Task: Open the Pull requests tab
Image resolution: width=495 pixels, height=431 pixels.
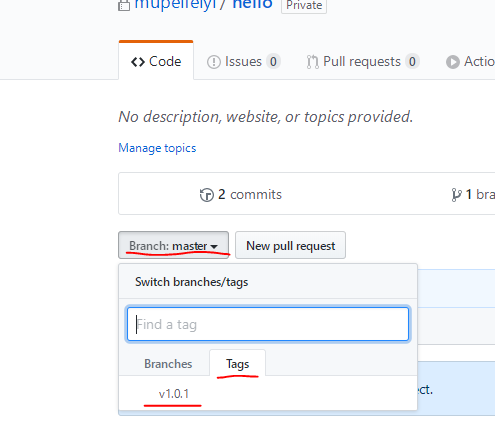Action: pyautogui.click(x=363, y=62)
